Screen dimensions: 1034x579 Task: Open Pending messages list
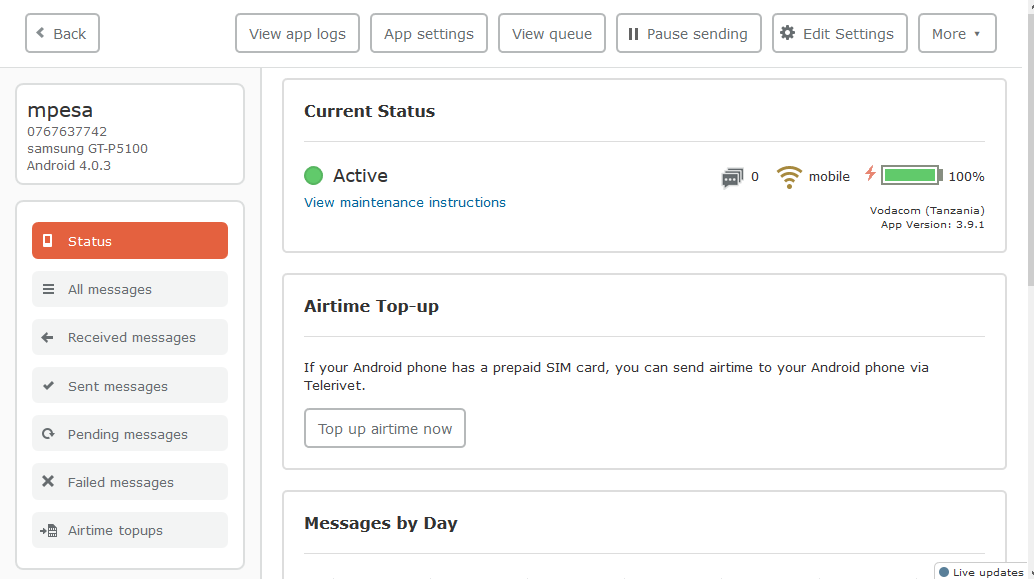pyautogui.click(x=130, y=434)
